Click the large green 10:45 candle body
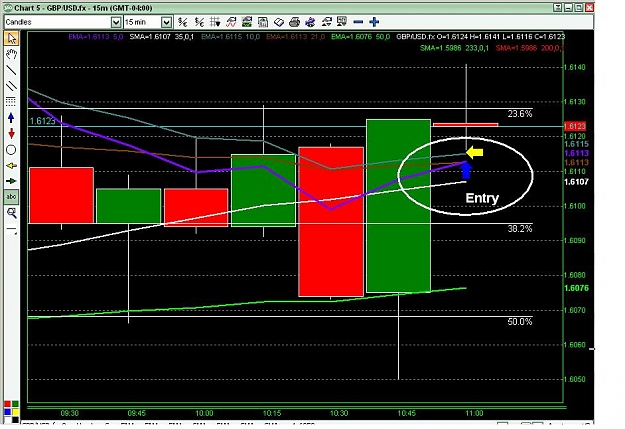Viewport: 625px width, 429px height. [x=398, y=206]
